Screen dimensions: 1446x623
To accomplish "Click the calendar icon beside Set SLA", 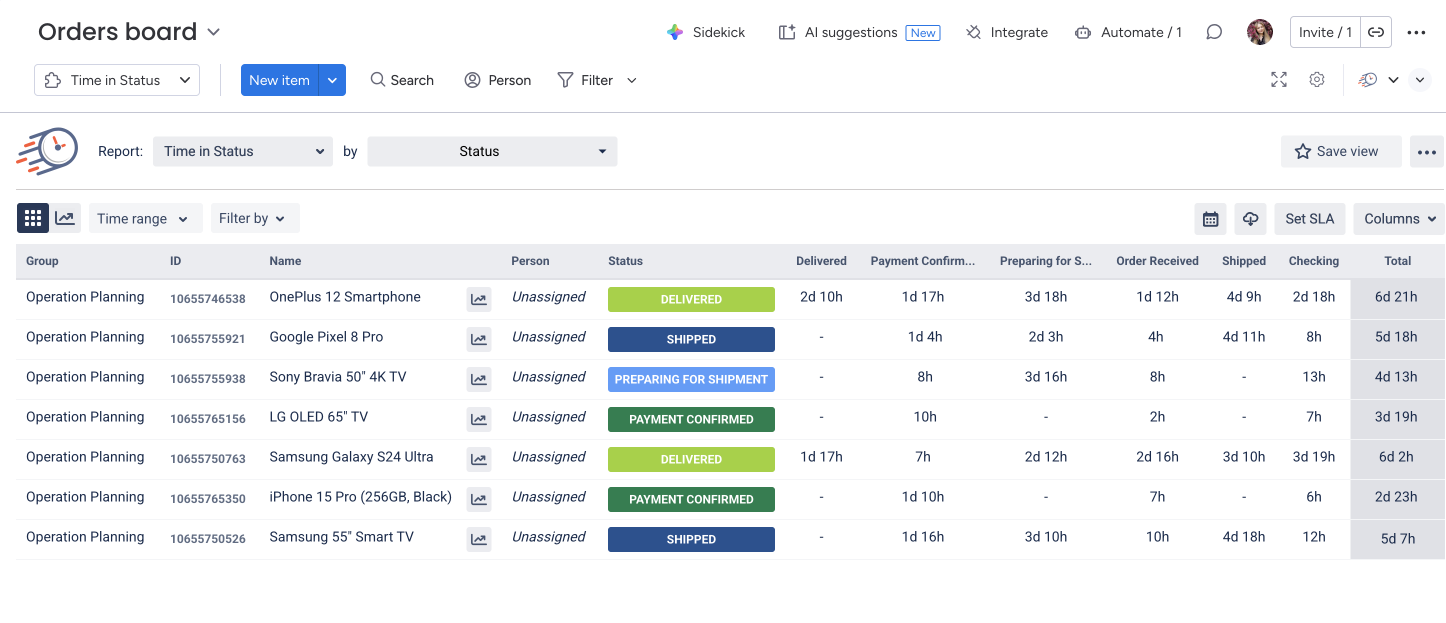I will (x=1210, y=219).
